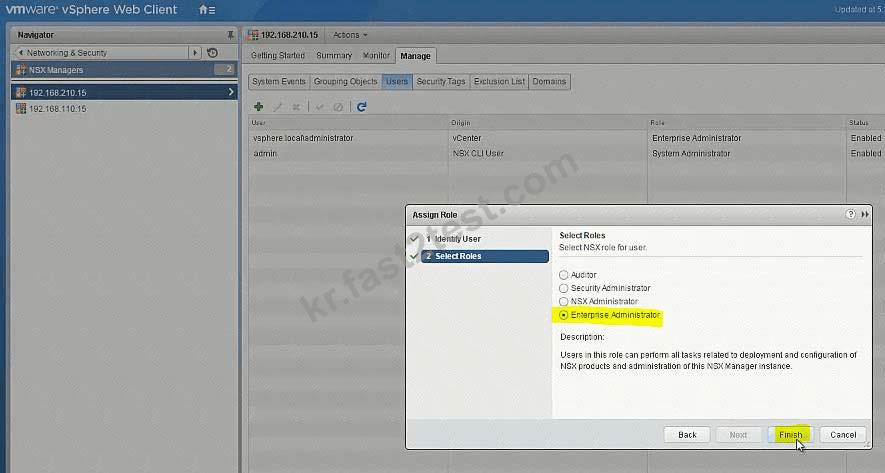This screenshot has height=473, width=885.
Task: Select NSX Manager 192.168.210.15 in Navigator
Action: [x=124, y=92]
